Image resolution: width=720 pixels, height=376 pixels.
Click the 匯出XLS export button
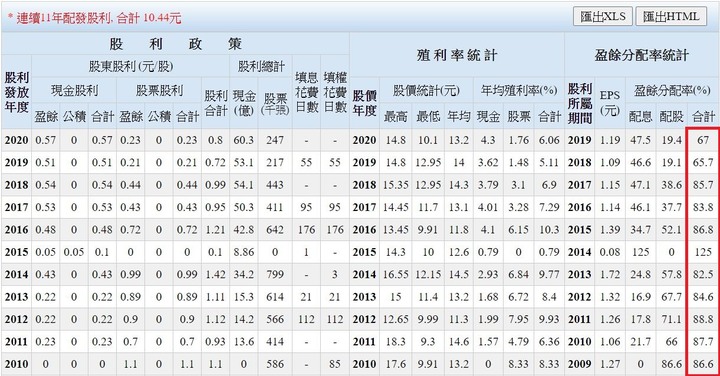point(602,17)
